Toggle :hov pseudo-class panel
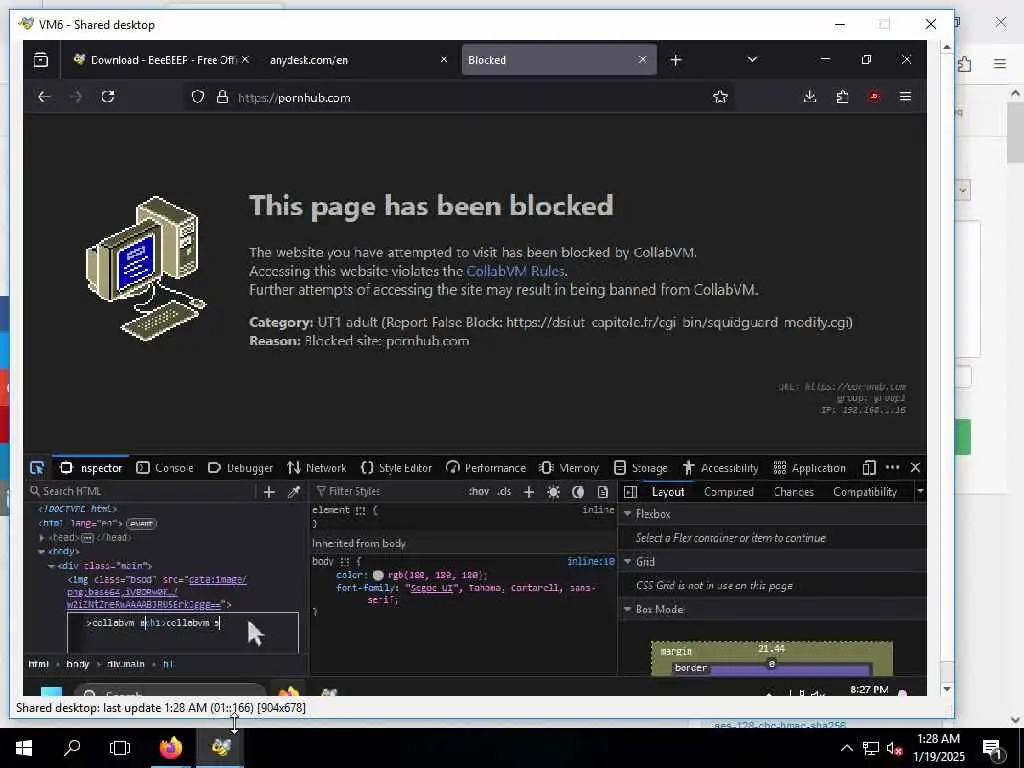Image resolution: width=1024 pixels, height=768 pixels. click(479, 491)
